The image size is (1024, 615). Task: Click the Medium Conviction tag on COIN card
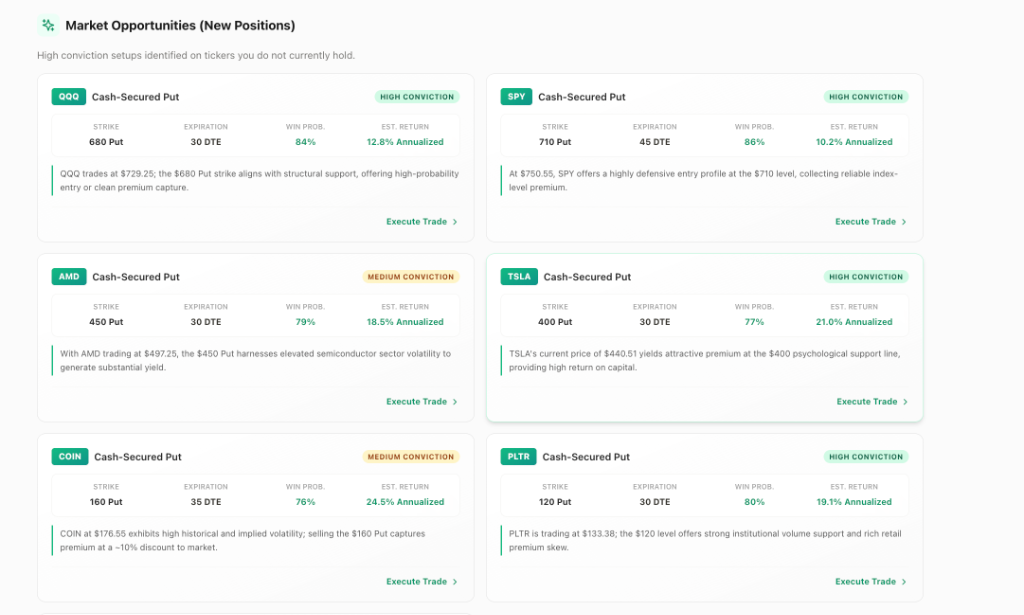pyautogui.click(x=411, y=457)
